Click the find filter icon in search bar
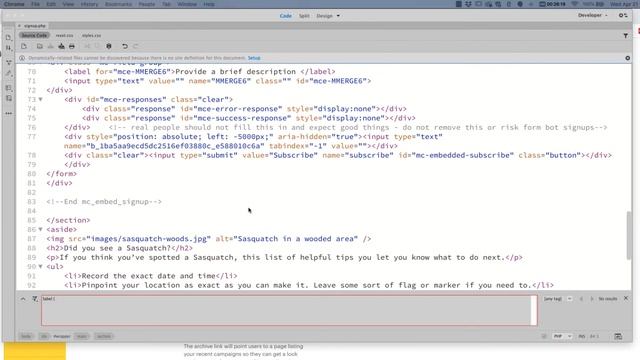This screenshot has height=360, width=640. click(35, 299)
